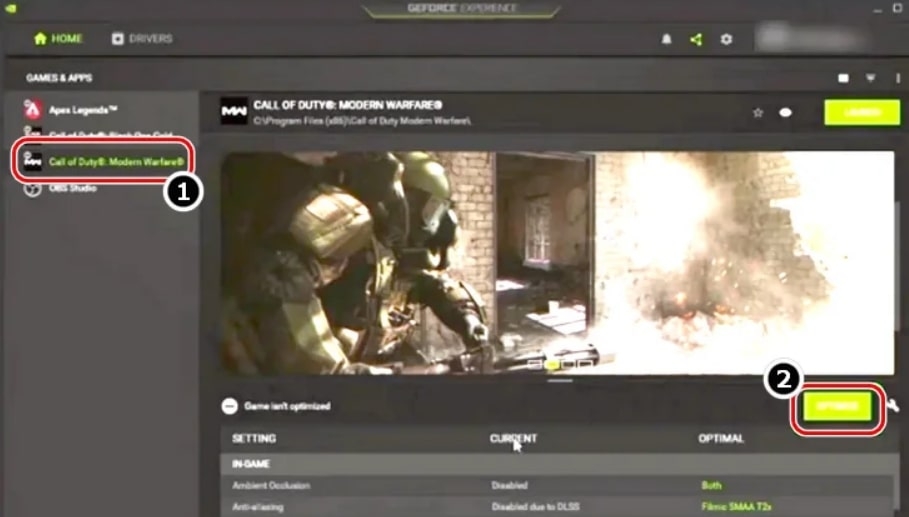The image size is (909, 517).
Task: Switch to the DRIVERS tab
Action: pyautogui.click(x=142, y=39)
